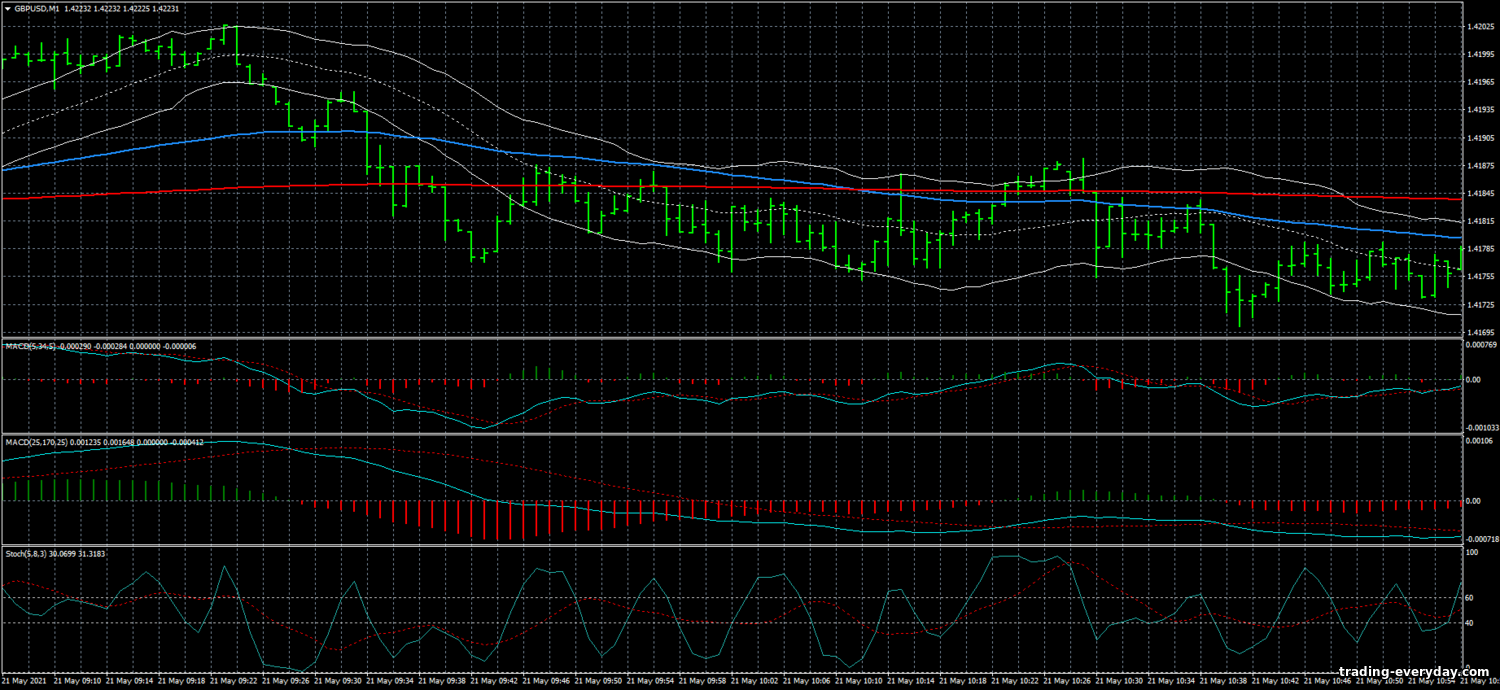The image size is (1500, 690).
Task: Click the 21 May 09:30 time label
Action: coord(337,681)
